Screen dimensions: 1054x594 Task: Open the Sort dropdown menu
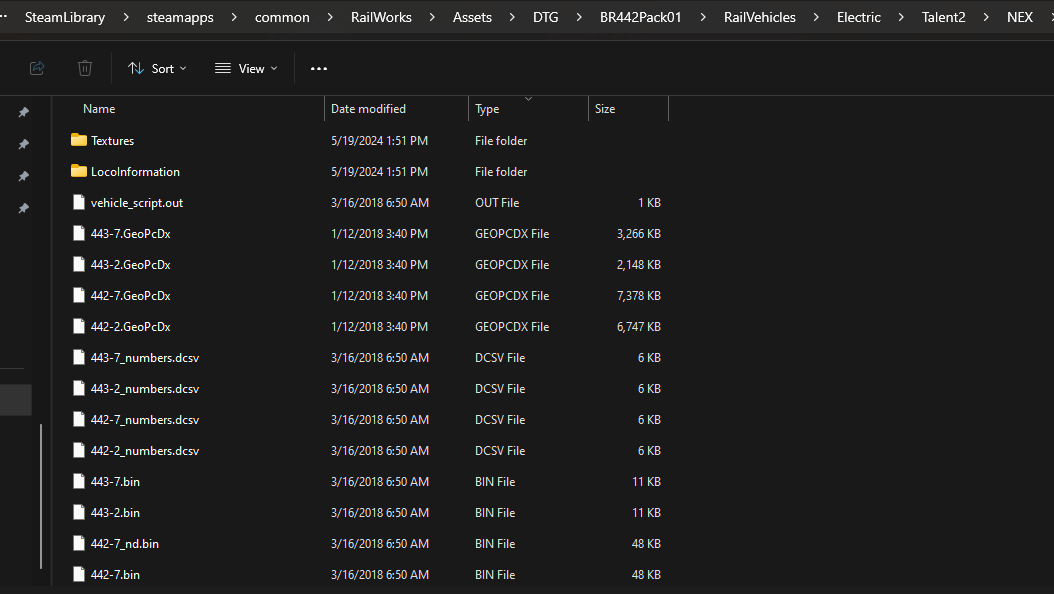click(x=157, y=68)
